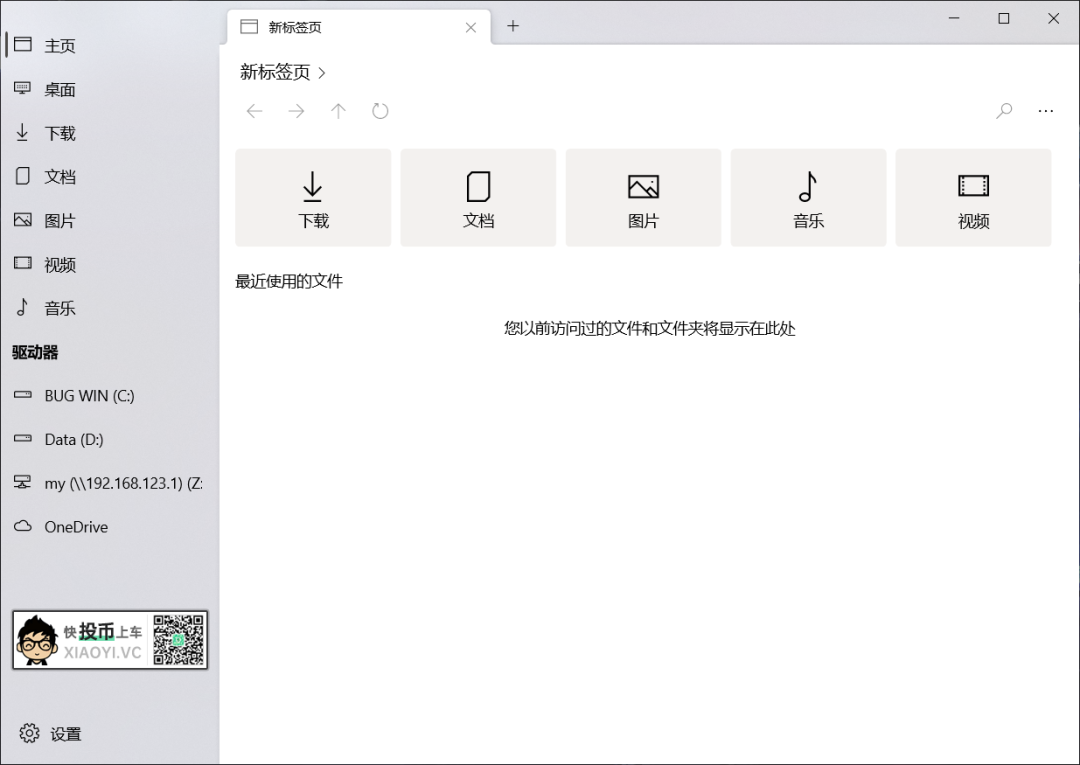The width and height of the screenshot is (1080, 765).
Task: Go to 文档 in the sidebar
Action: coord(110,177)
